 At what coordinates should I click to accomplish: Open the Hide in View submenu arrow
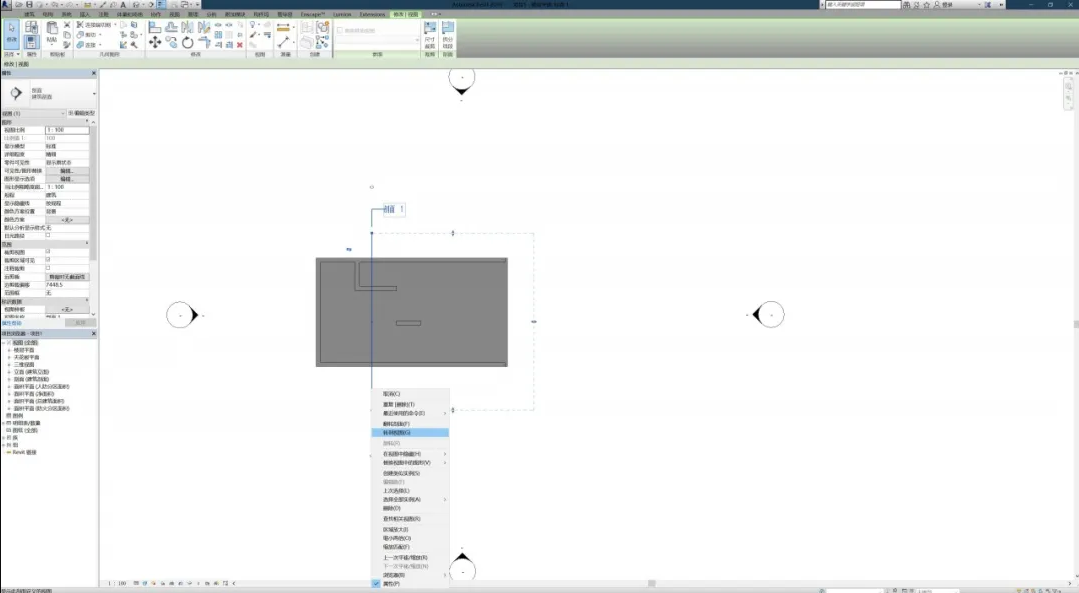coord(445,454)
